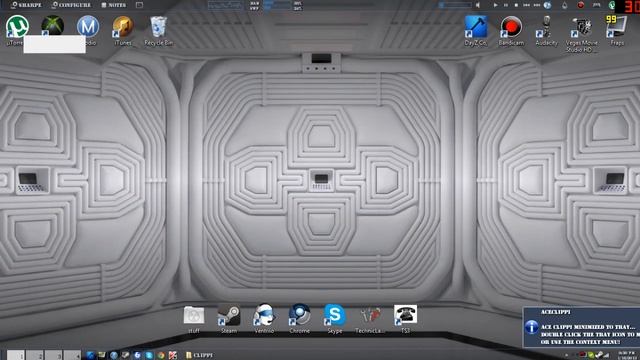This screenshot has height=360, width=640.
Task: Click the AceClippy tray notification balloon
Action: [581, 327]
